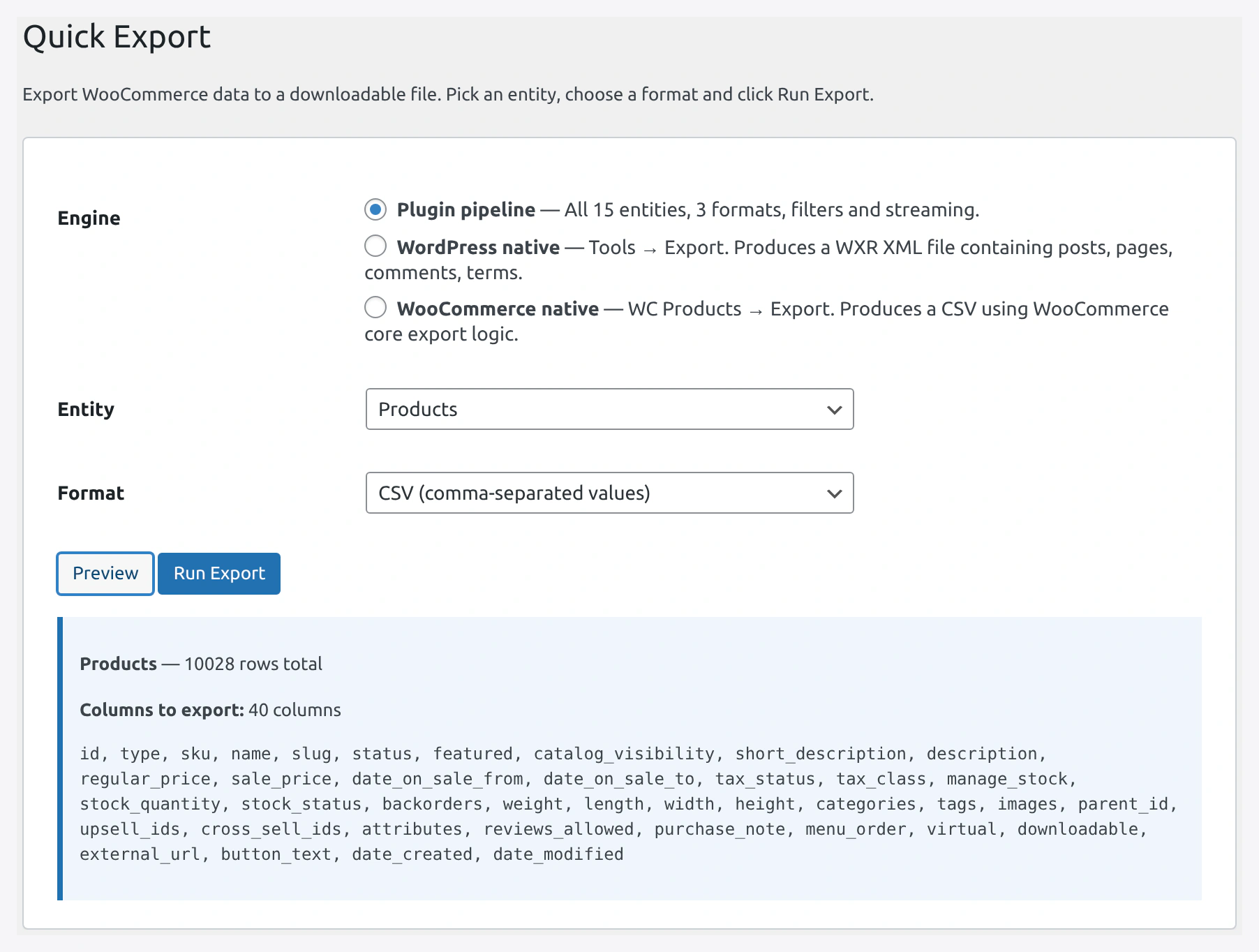Click the Format field label

[91, 493]
